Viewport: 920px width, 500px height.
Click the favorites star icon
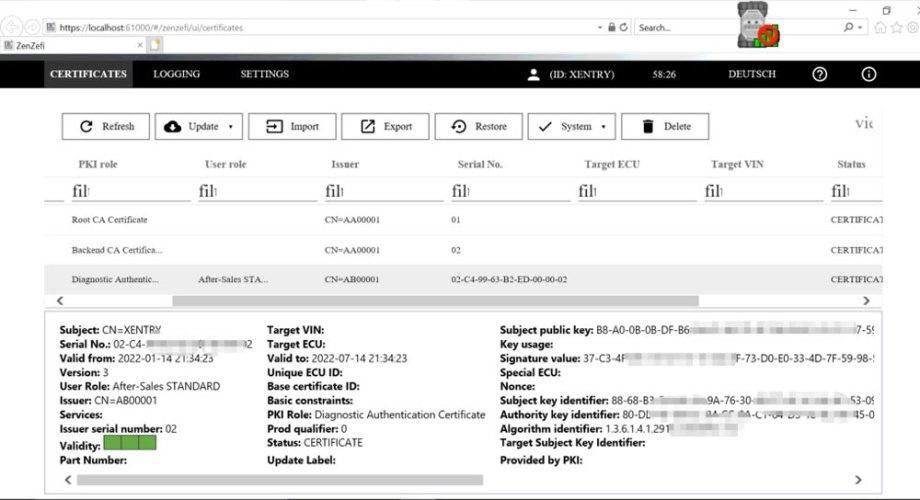(897, 27)
